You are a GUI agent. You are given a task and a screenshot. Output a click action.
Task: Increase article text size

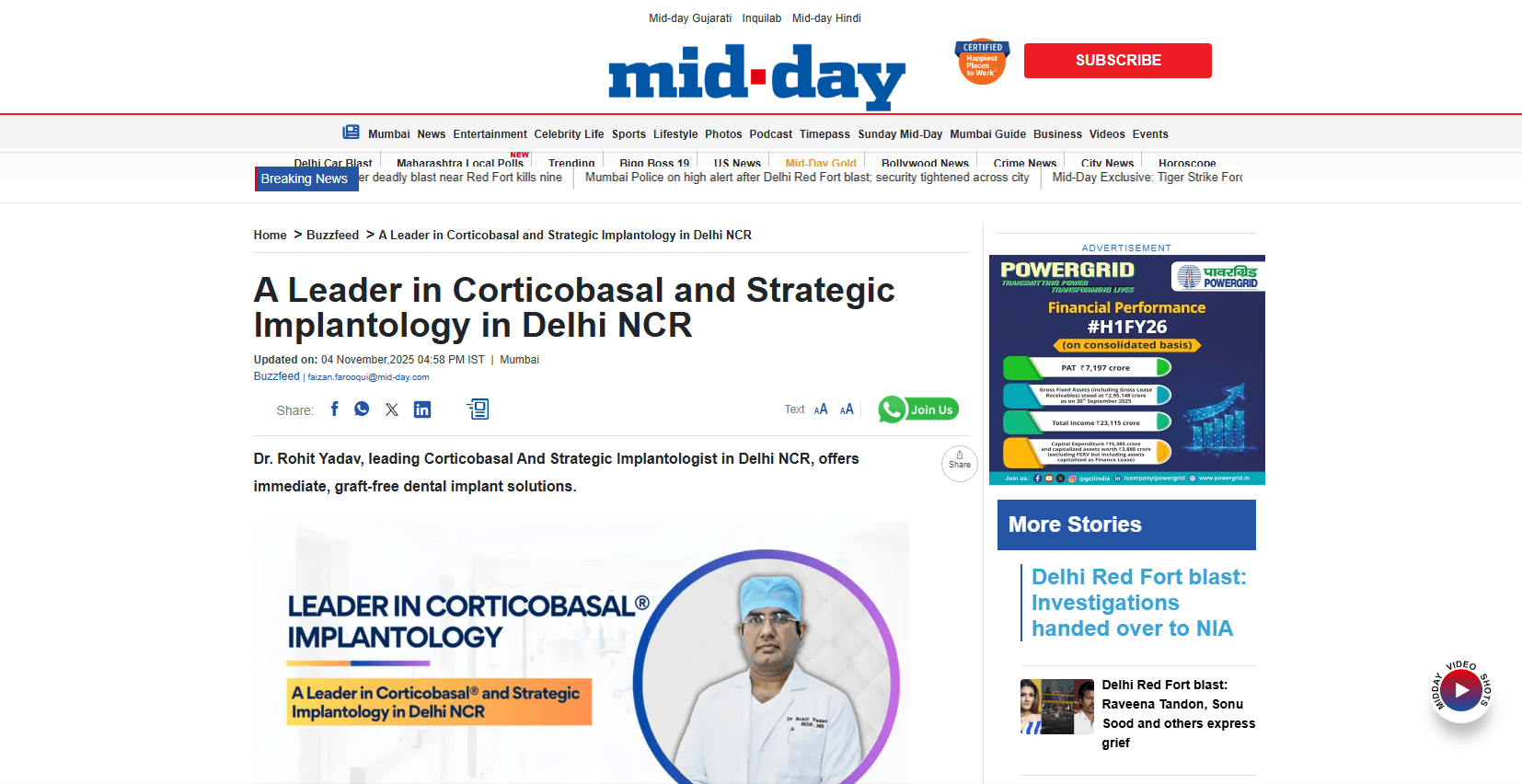click(x=847, y=409)
